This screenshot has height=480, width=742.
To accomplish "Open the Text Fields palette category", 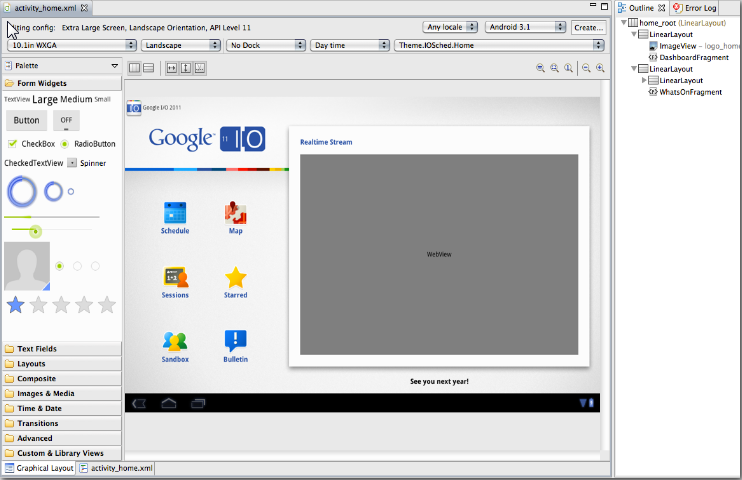I will click(62, 348).
